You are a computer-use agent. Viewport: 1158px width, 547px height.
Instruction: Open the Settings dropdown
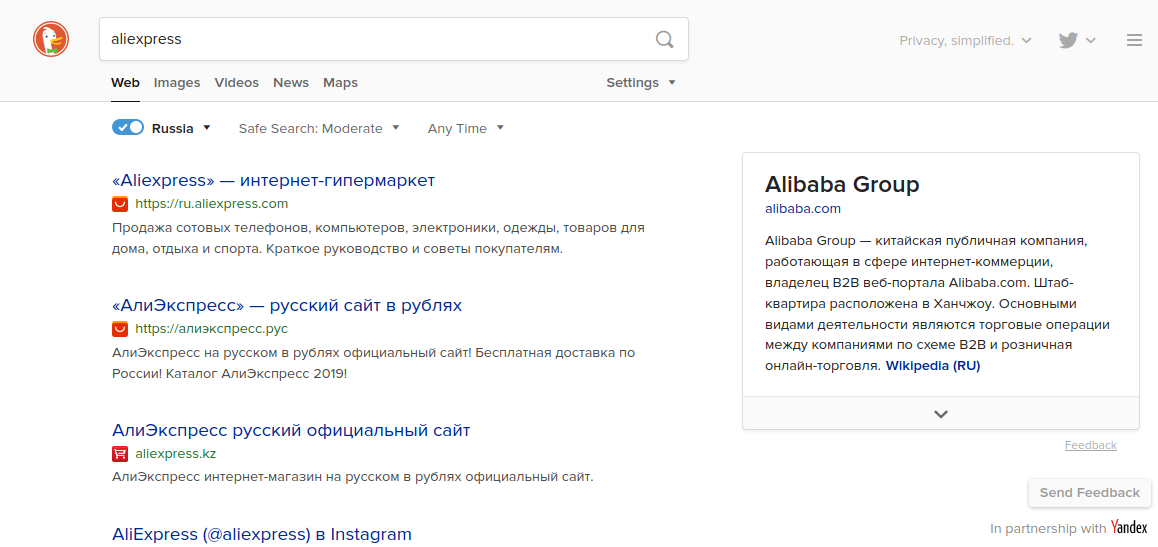click(641, 83)
